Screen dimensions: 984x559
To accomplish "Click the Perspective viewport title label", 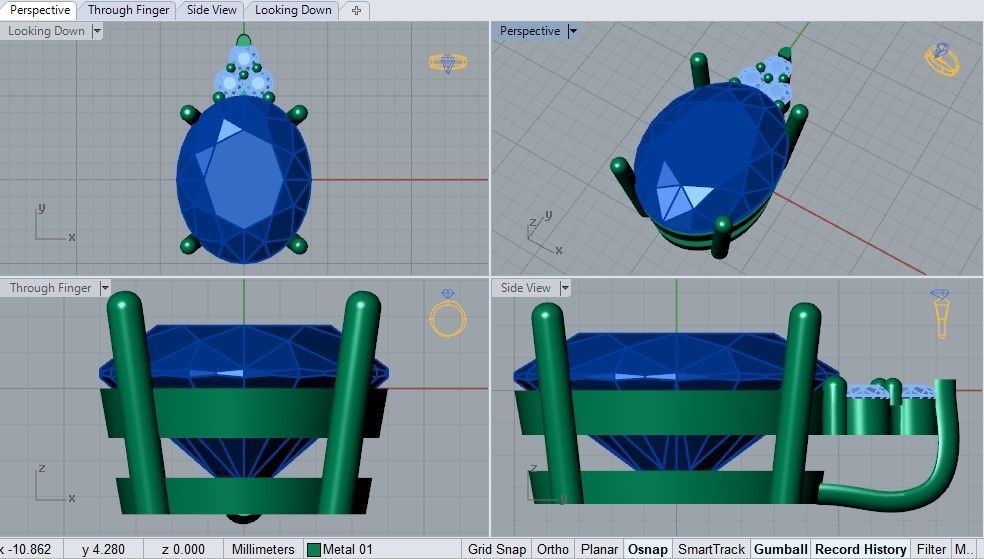I will click(x=530, y=31).
